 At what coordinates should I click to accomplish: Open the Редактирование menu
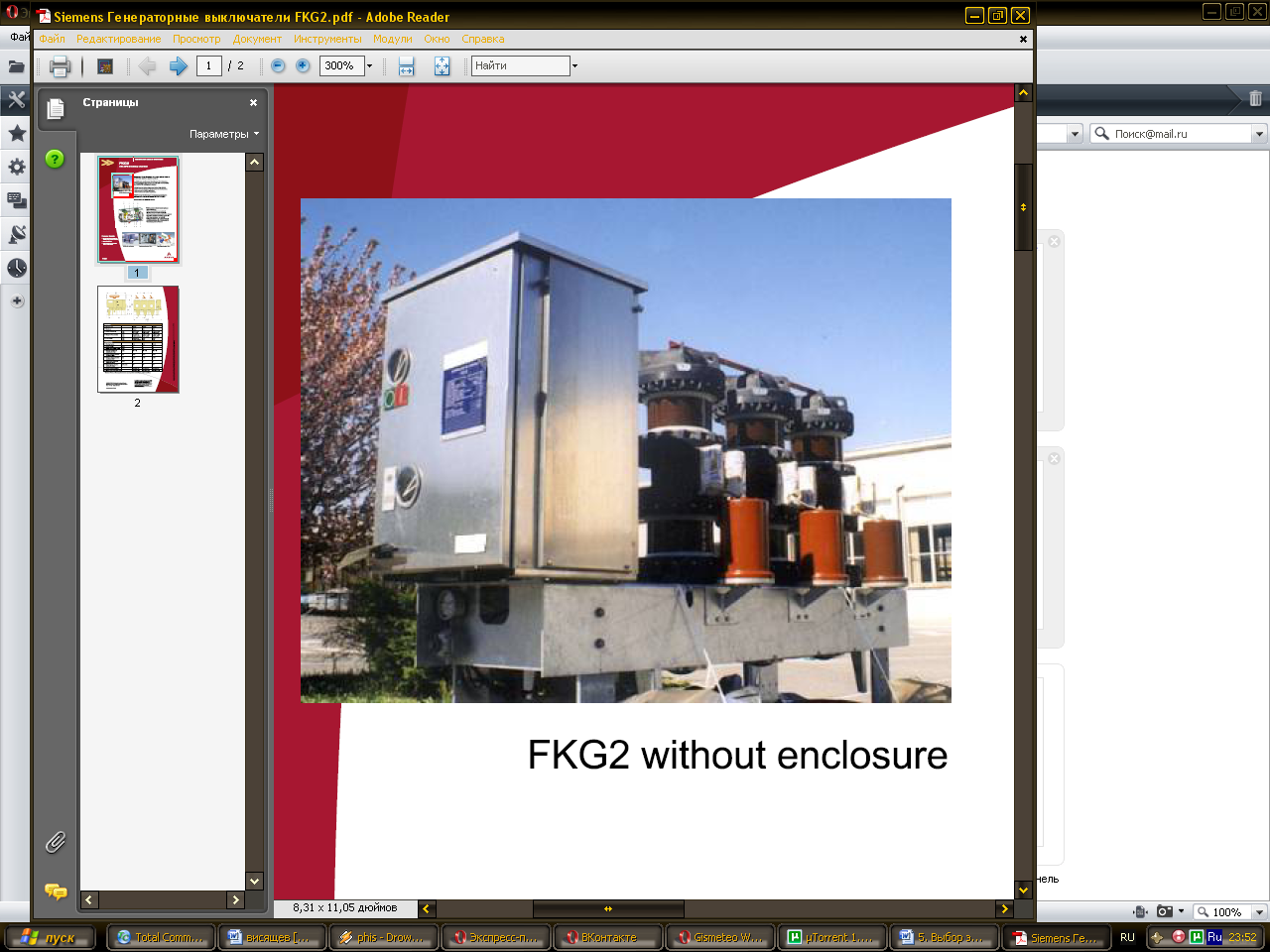click(118, 40)
